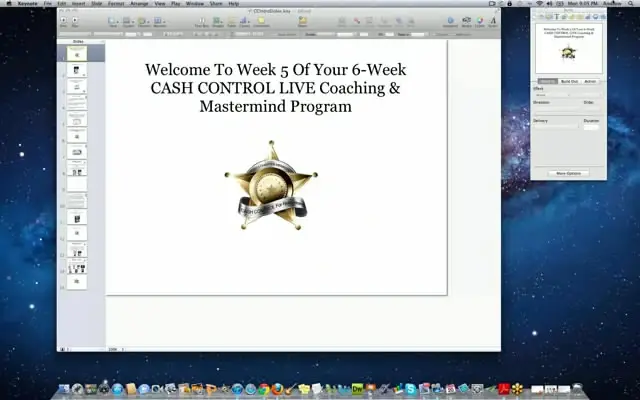Open Skype from the Dock
640x400 pixels.
pos(411,389)
